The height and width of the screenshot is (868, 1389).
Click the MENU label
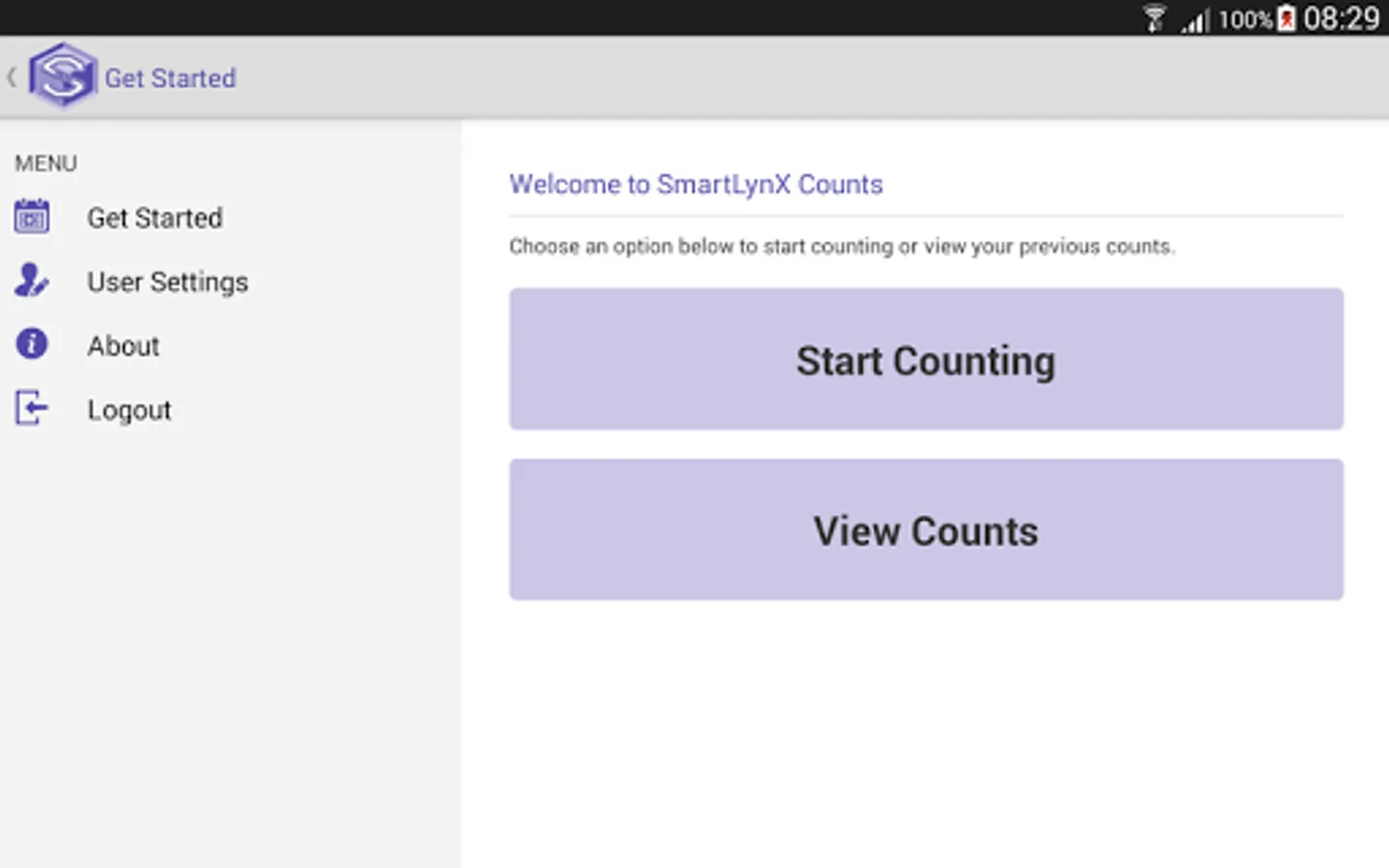click(45, 163)
